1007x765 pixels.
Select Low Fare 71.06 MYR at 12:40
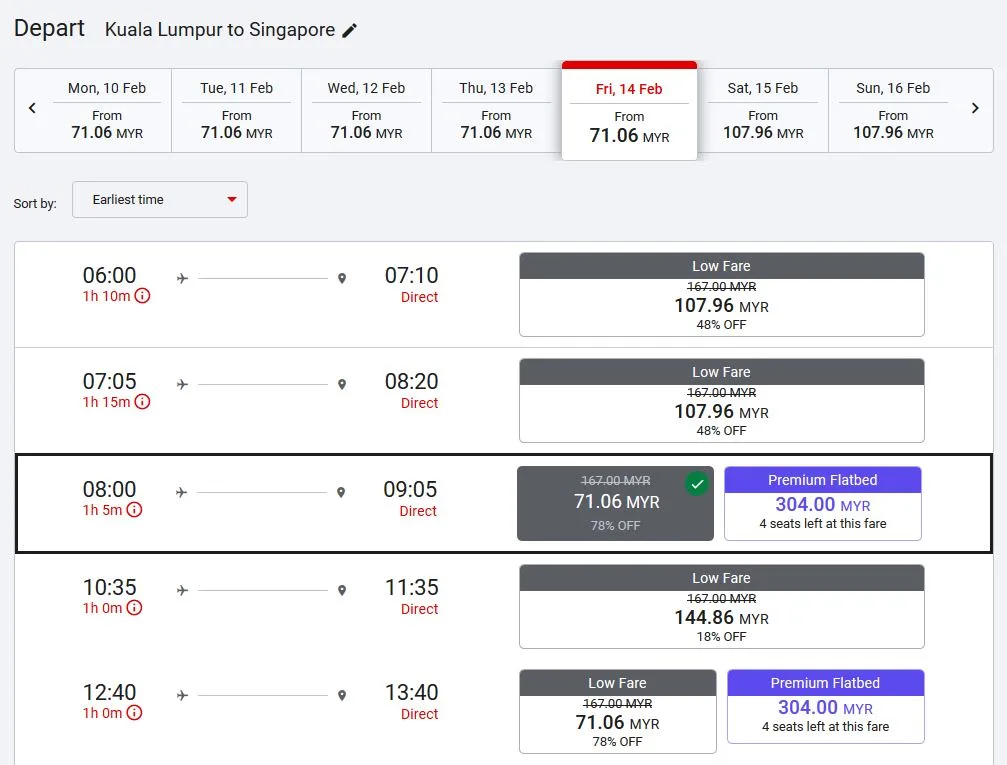click(x=617, y=712)
